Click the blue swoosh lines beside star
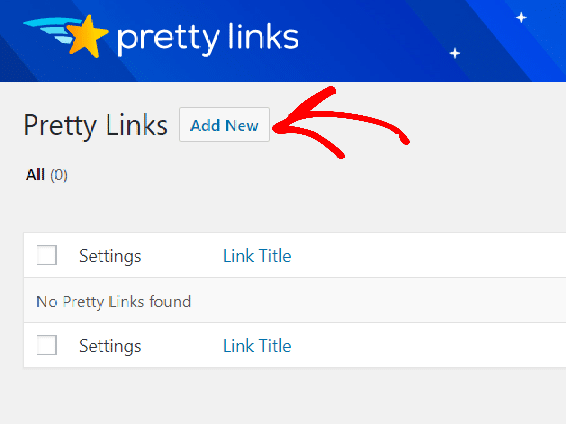 point(49,31)
